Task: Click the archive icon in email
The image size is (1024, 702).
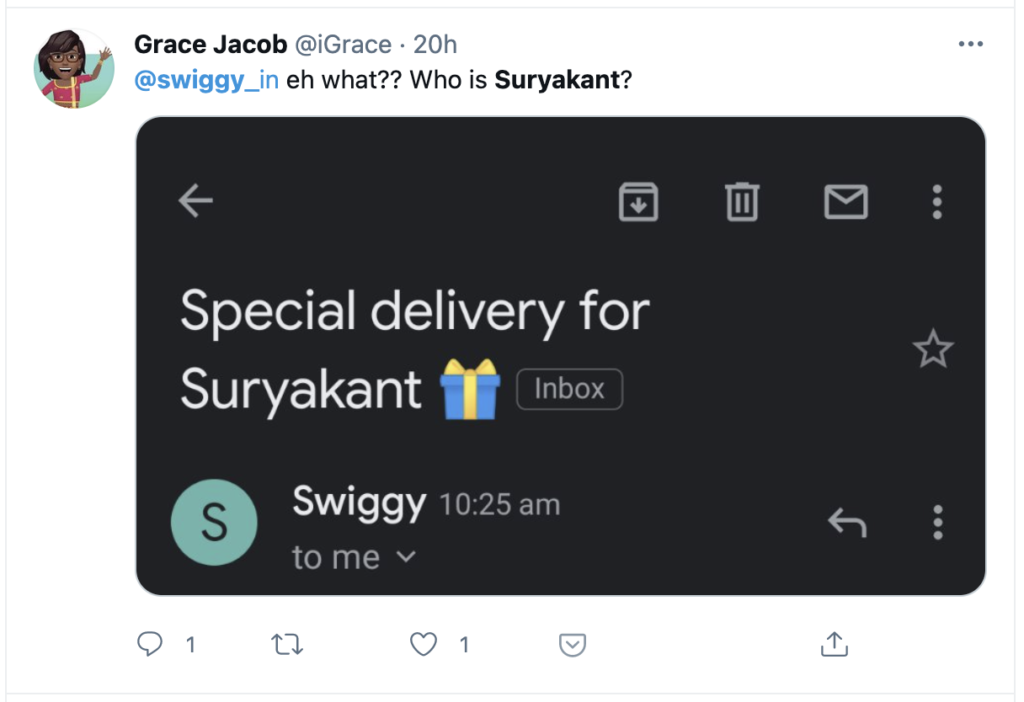Action: coord(639,202)
